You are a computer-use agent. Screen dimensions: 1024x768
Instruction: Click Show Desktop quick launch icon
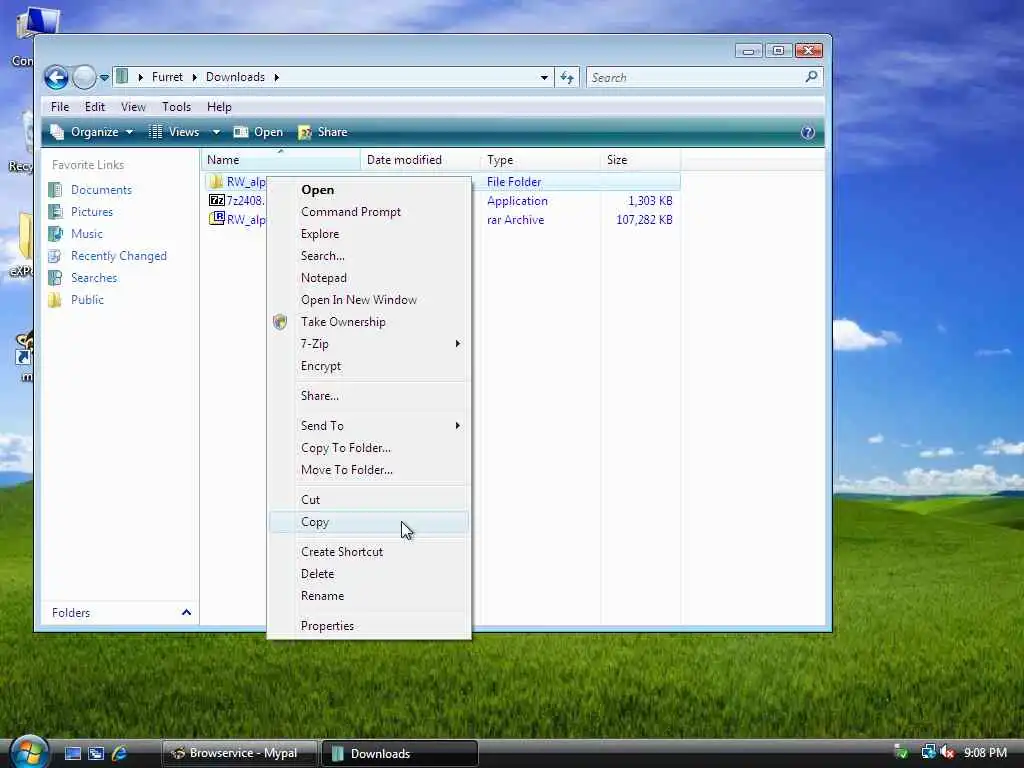pos(72,754)
